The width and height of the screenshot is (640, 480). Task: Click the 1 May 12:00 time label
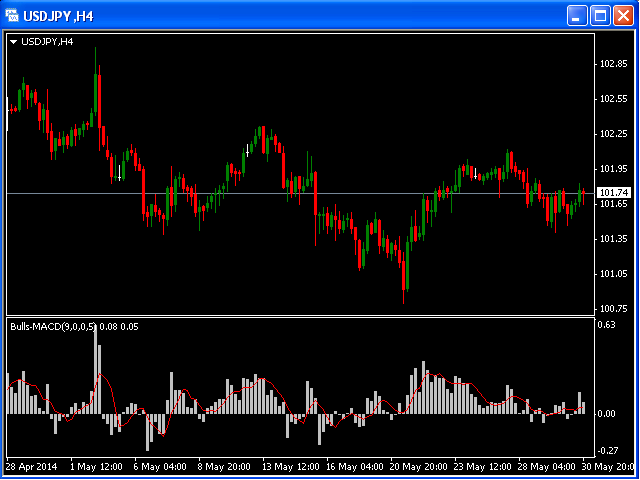[x=96, y=466]
